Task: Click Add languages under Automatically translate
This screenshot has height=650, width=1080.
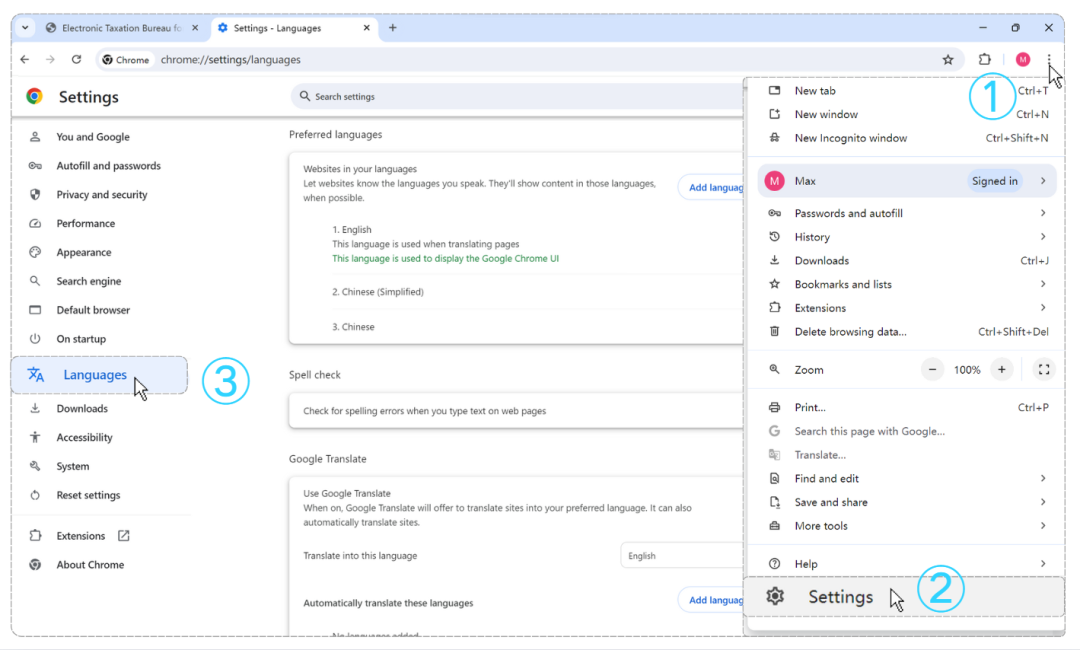Action: 712,600
